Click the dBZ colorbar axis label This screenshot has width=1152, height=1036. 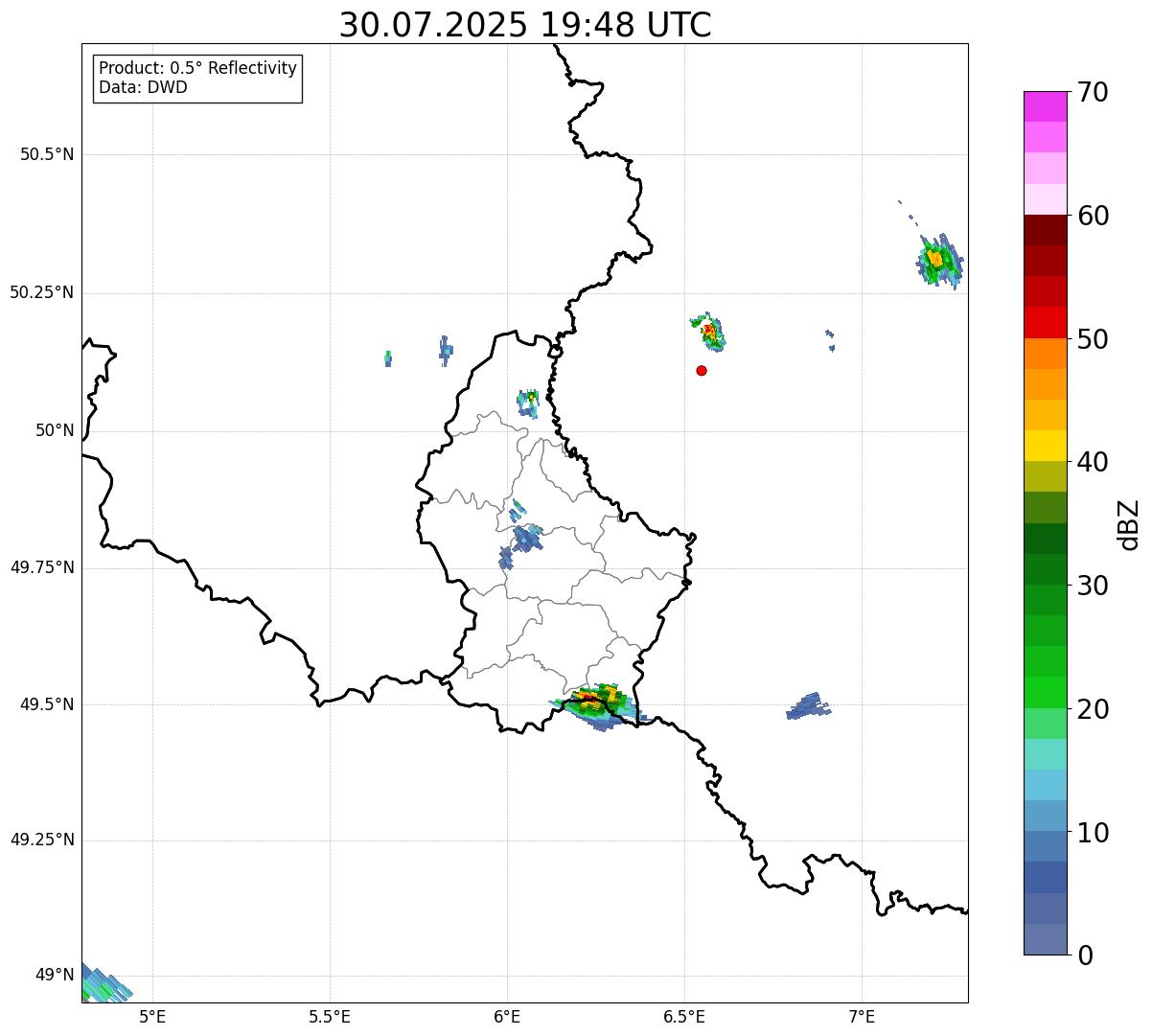point(1129,524)
